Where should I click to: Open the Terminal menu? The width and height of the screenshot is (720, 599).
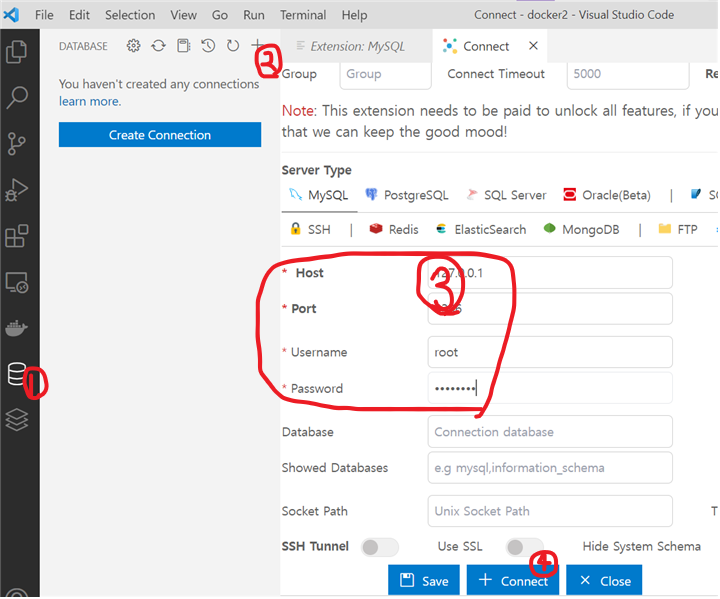pos(303,15)
